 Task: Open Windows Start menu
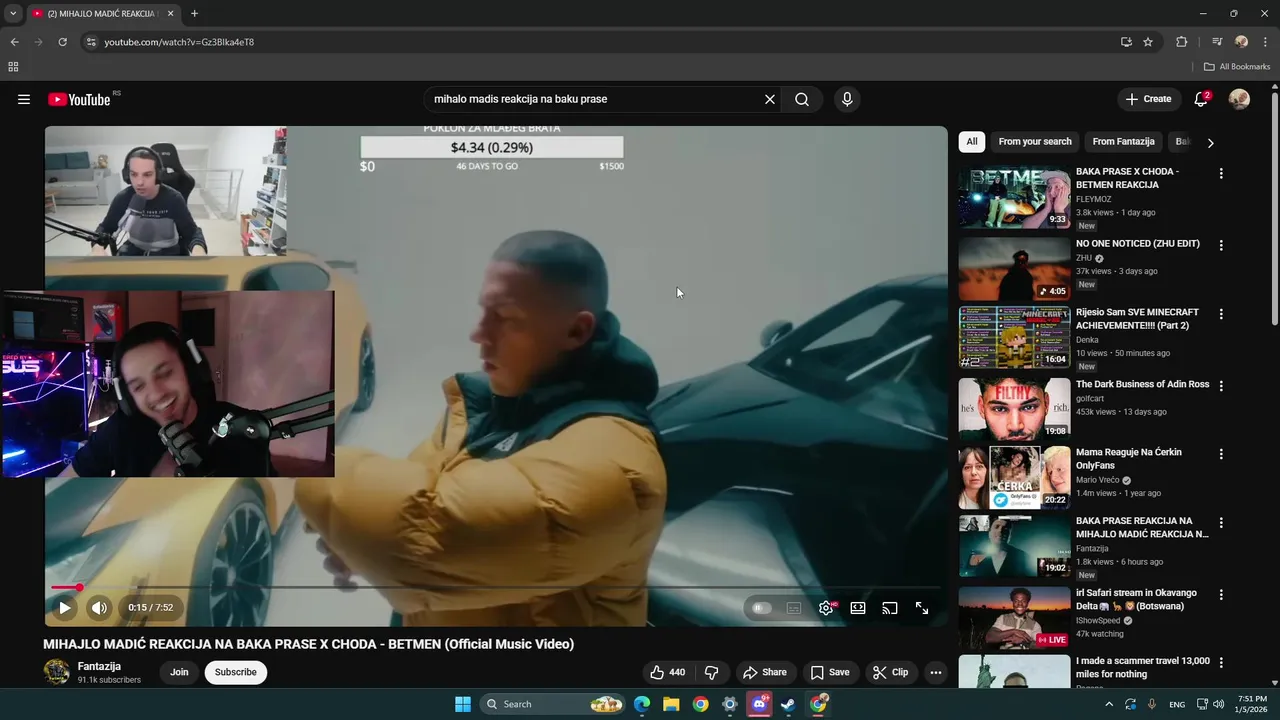[x=463, y=704]
